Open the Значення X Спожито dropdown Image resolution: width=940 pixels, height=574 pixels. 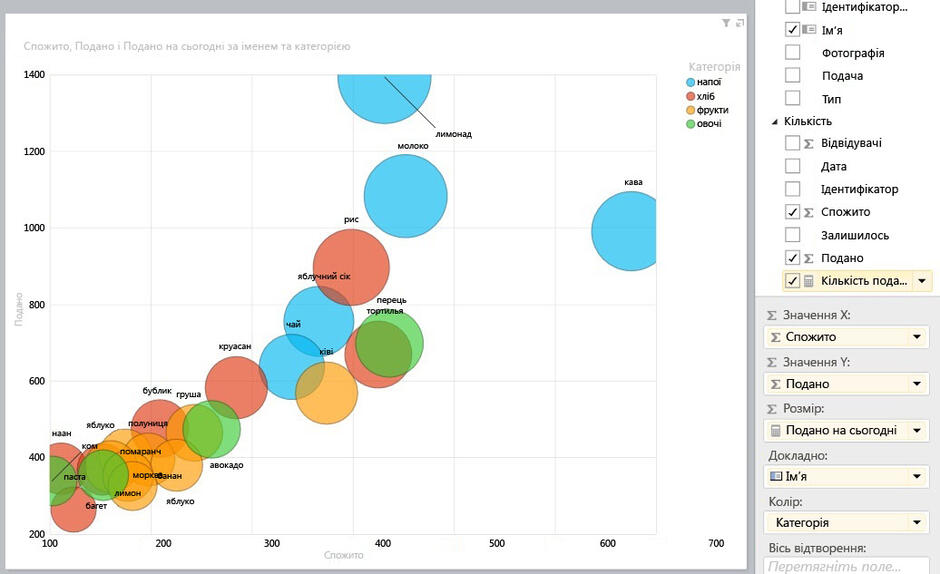pos(916,337)
